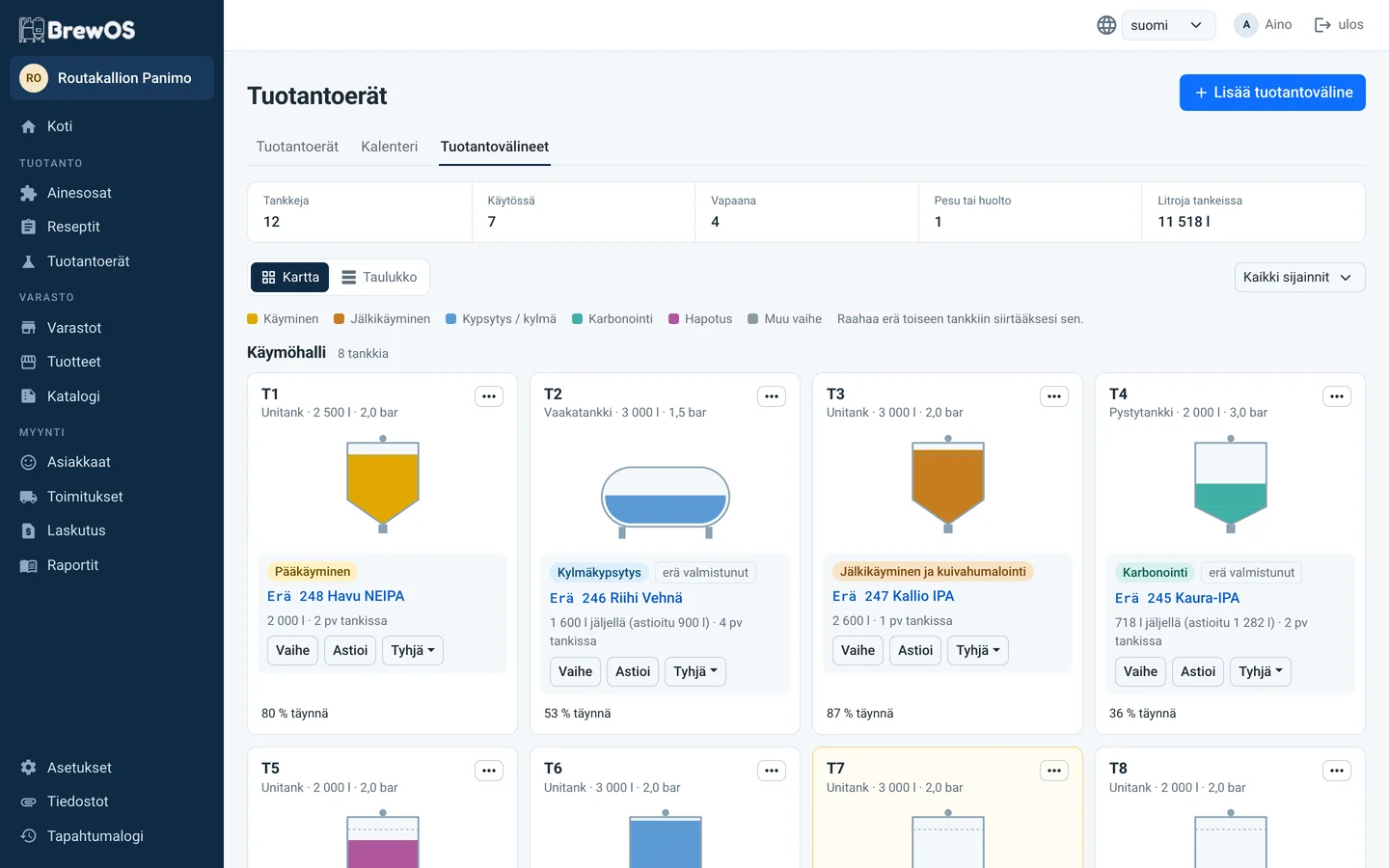Open the Kaikki sijainnit location filter
Image resolution: width=1389 pixels, height=868 pixels.
pyautogui.click(x=1299, y=277)
